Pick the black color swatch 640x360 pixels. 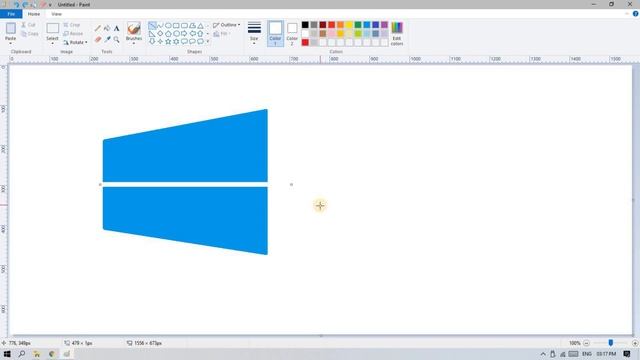[x=305, y=25]
